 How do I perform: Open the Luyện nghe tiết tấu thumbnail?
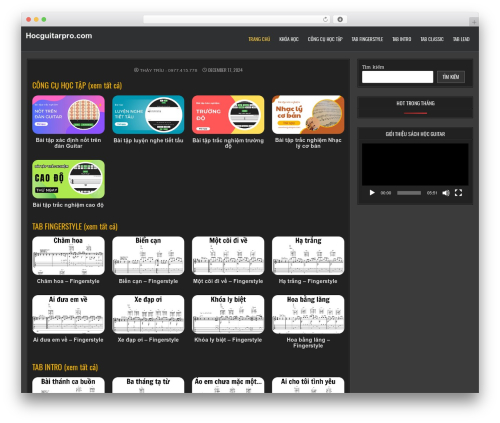148,115
